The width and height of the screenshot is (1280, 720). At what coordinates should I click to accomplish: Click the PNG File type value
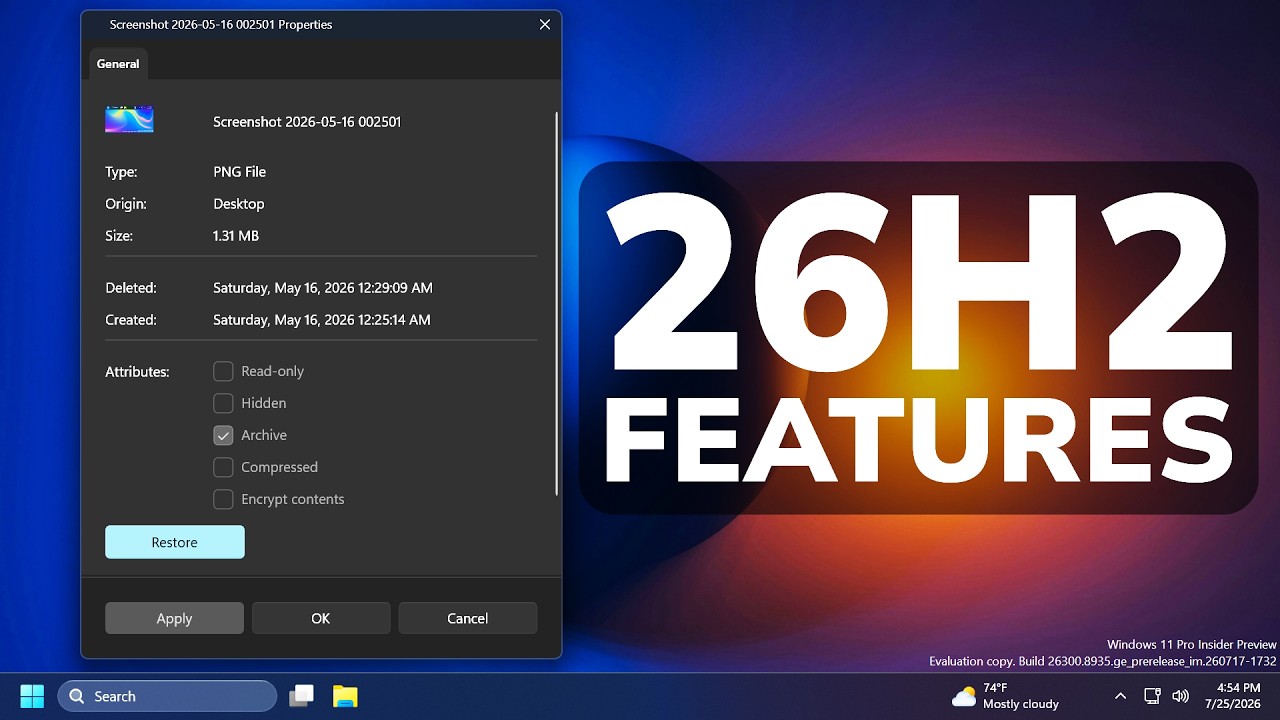240,172
